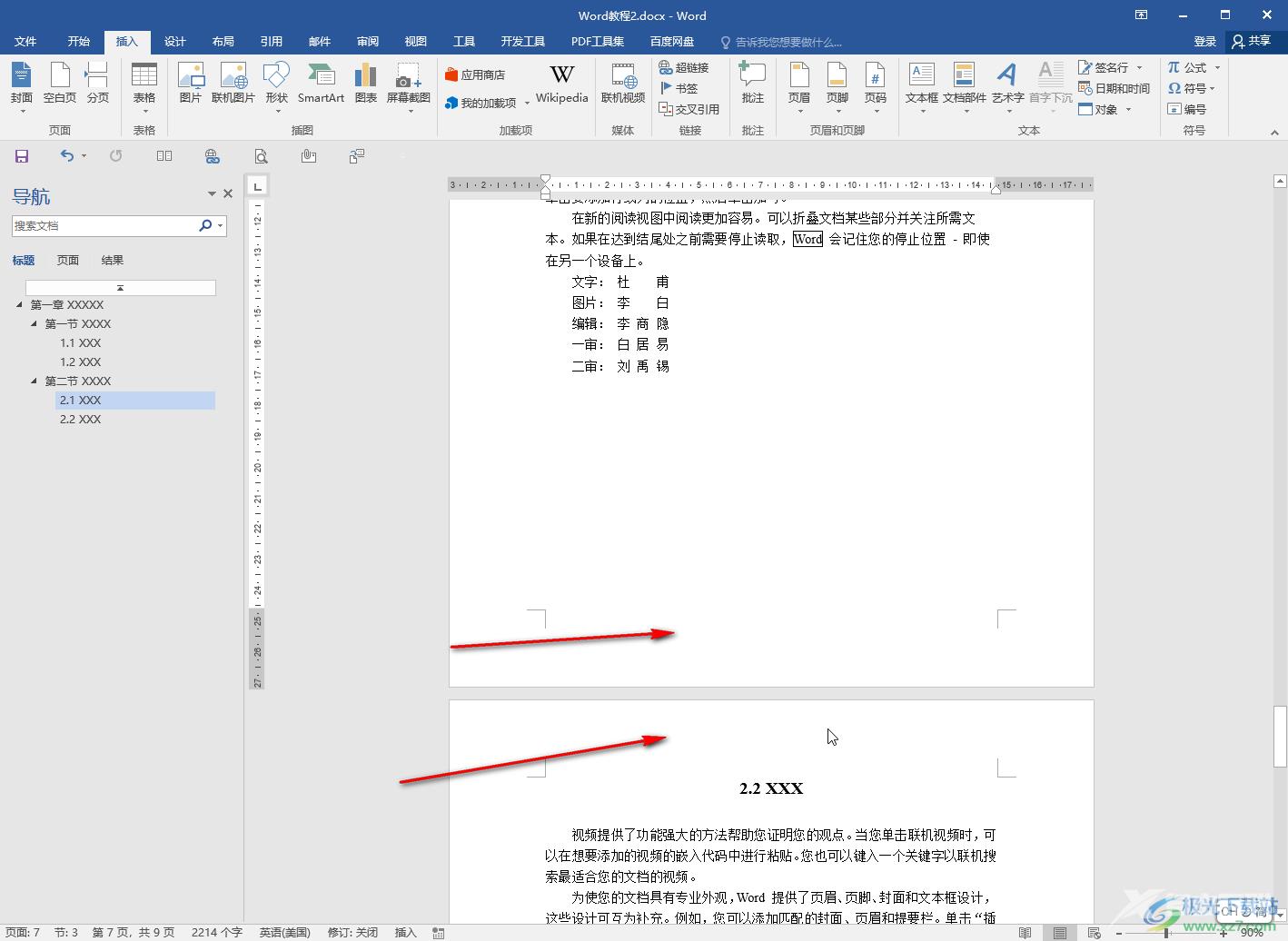Switch to the 布局 (Layout) tab
Image resolution: width=1288 pixels, height=941 pixels.
pos(223,41)
